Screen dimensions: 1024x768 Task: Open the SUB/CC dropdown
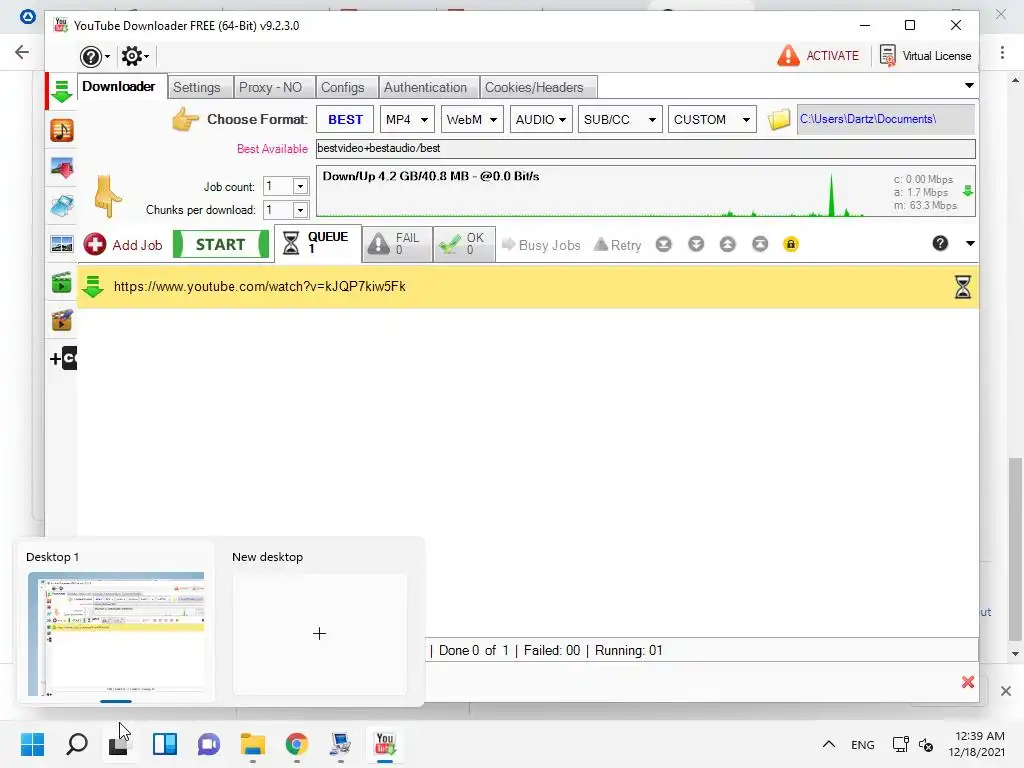[620, 120]
